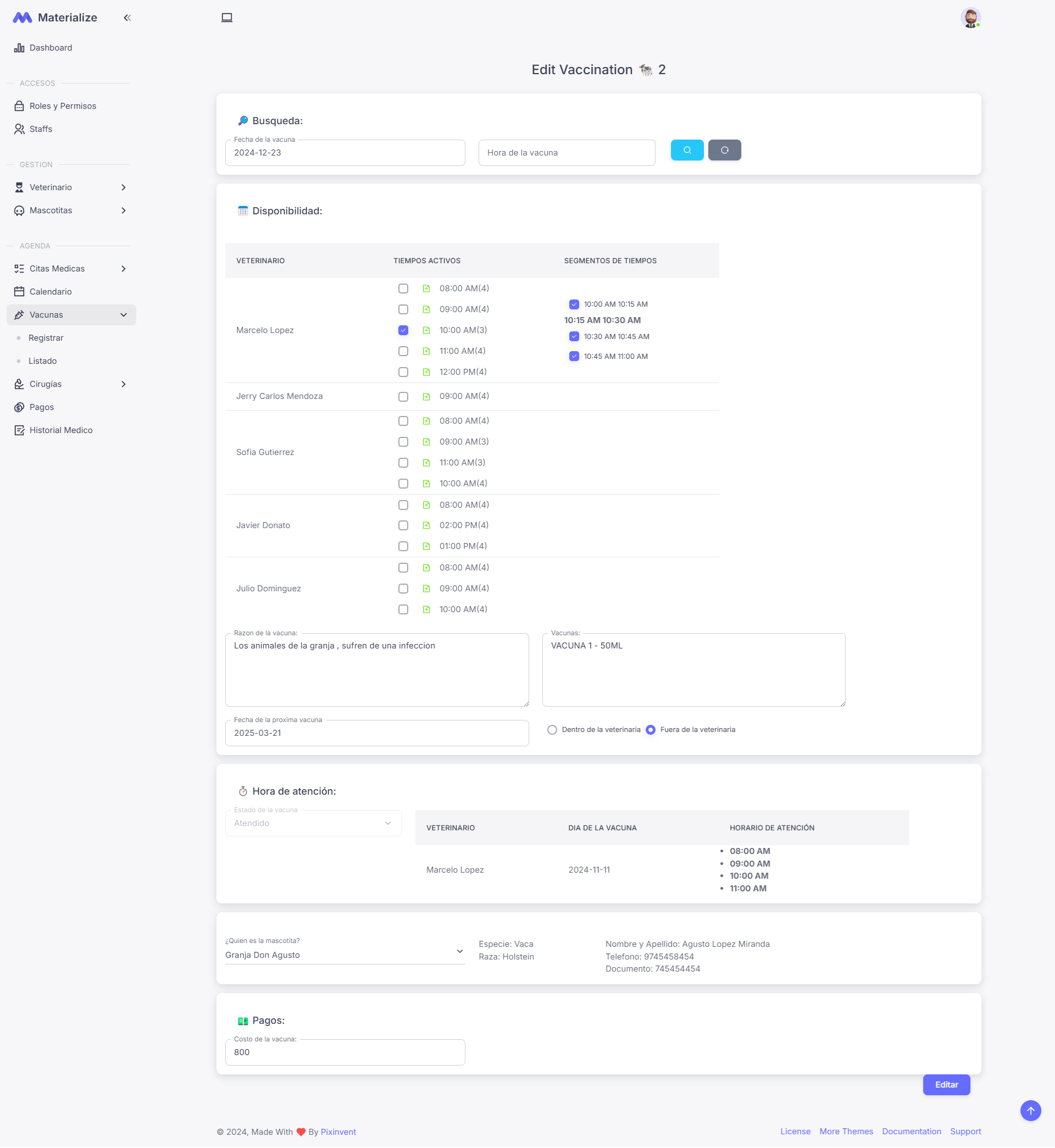Click the scroll-to-top arrow button

tap(1030, 1111)
